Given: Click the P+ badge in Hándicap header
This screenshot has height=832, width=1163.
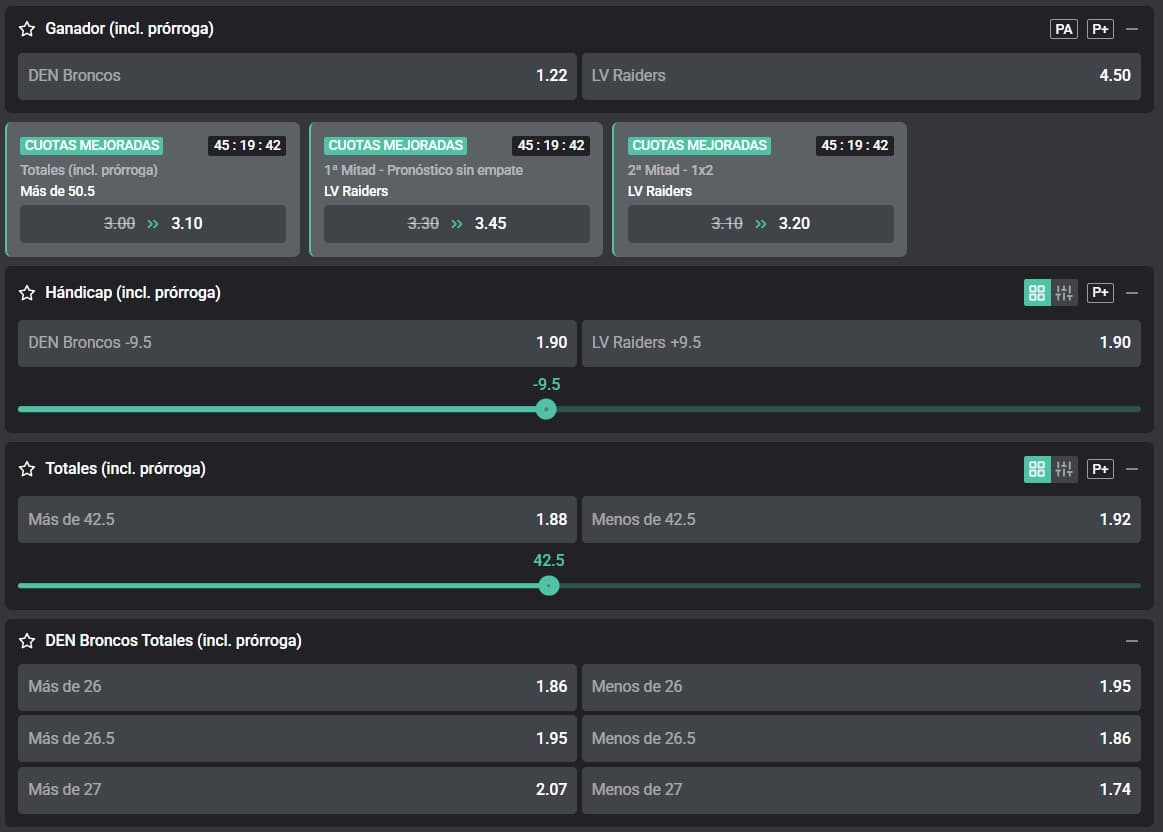Looking at the screenshot, I should point(1100,293).
